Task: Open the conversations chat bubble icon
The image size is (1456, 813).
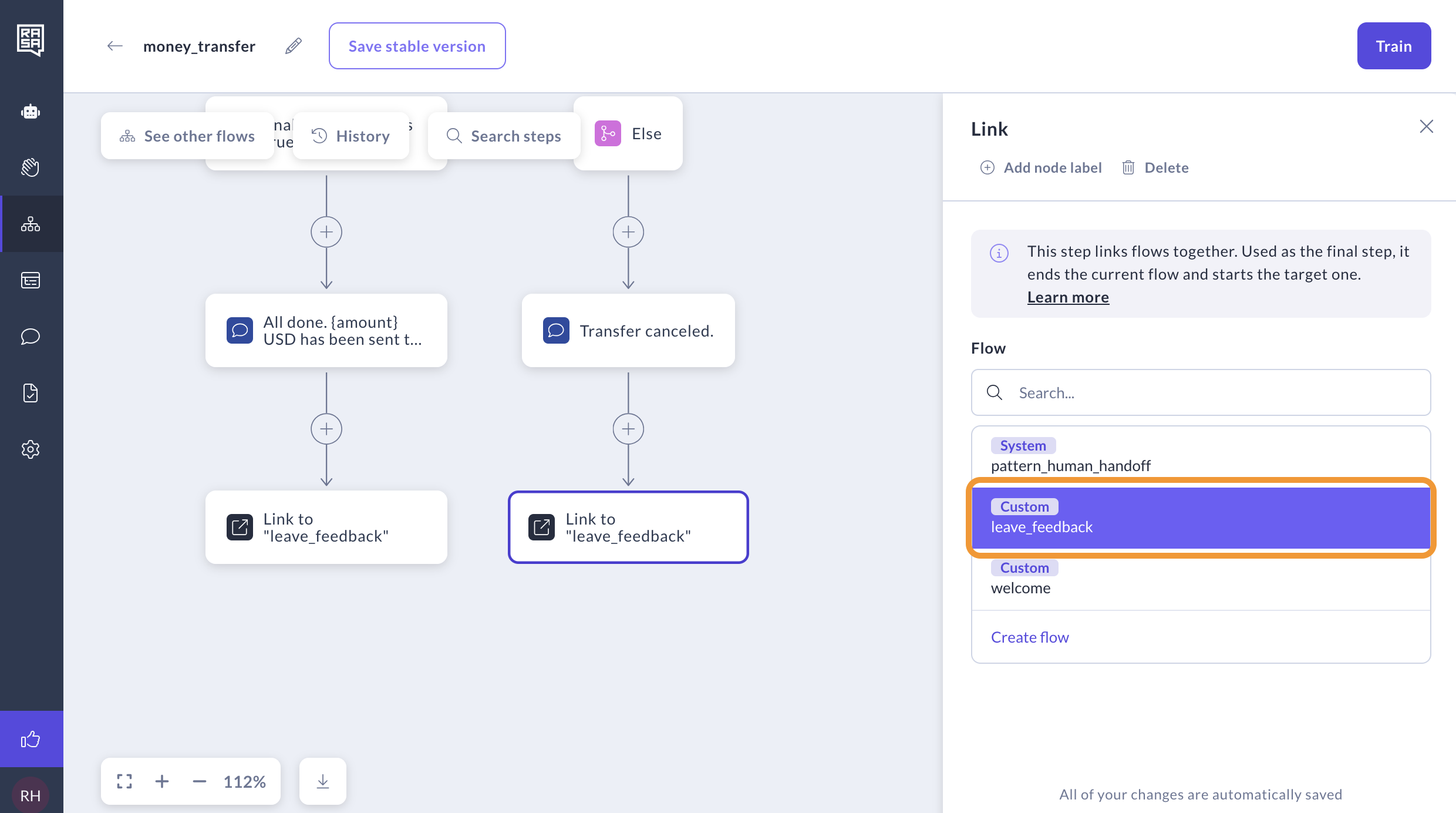Action: (x=31, y=337)
